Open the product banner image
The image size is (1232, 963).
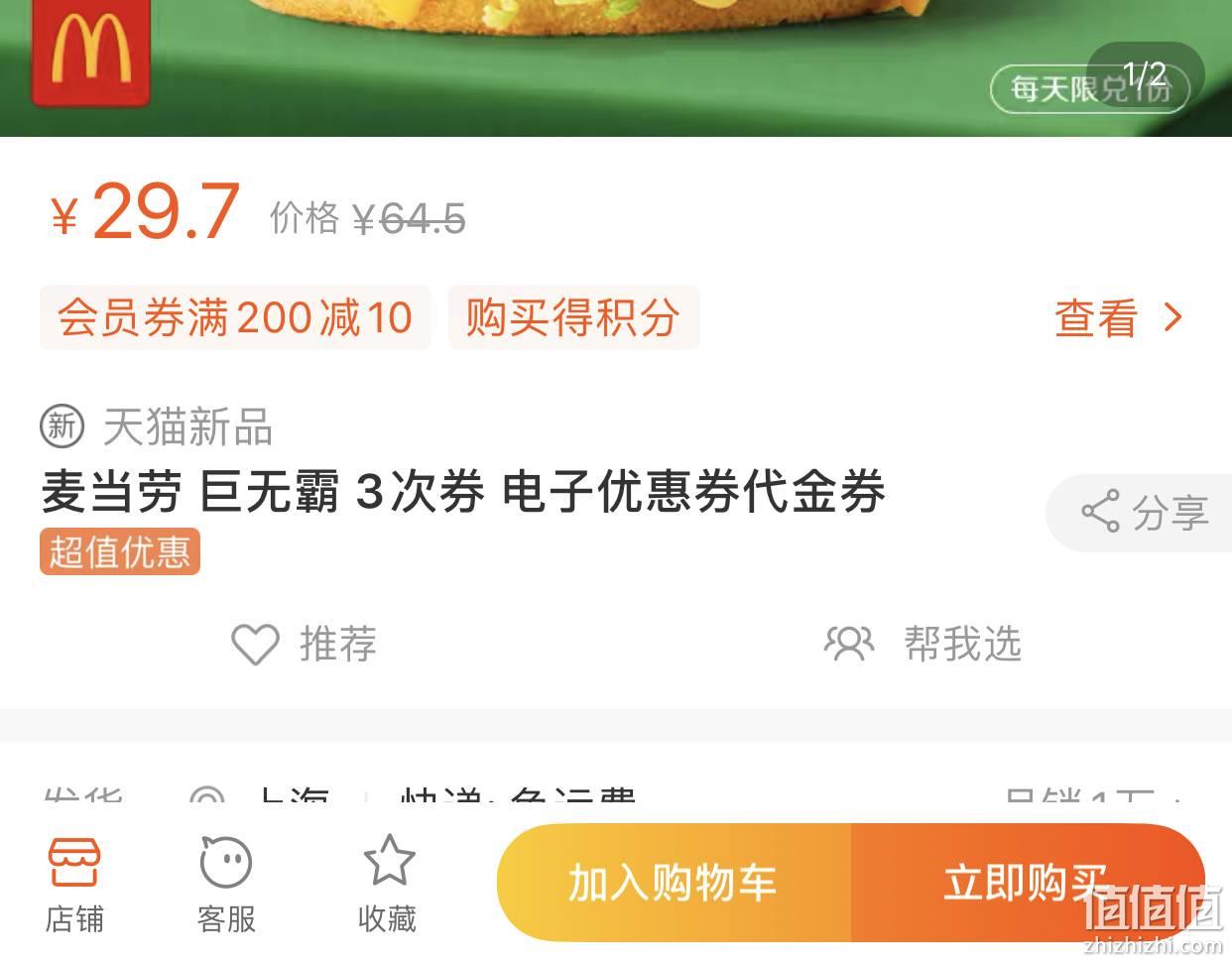(616, 68)
